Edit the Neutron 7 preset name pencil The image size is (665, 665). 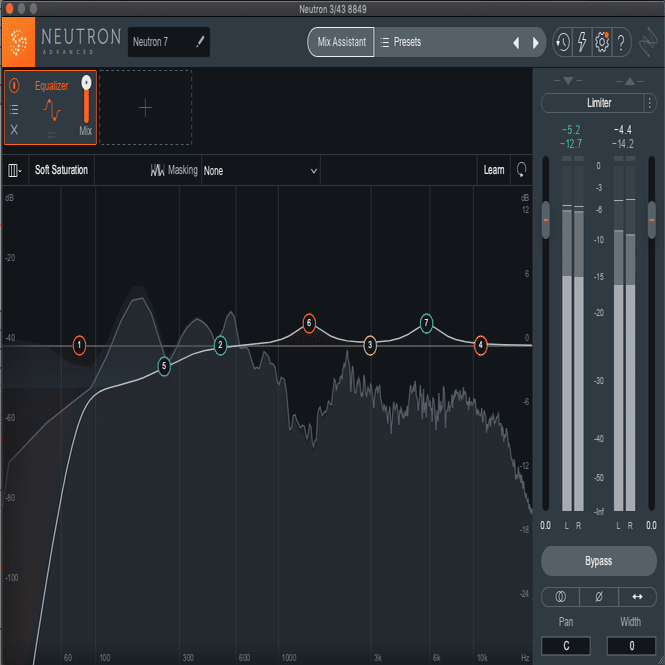click(x=200, y=42)
